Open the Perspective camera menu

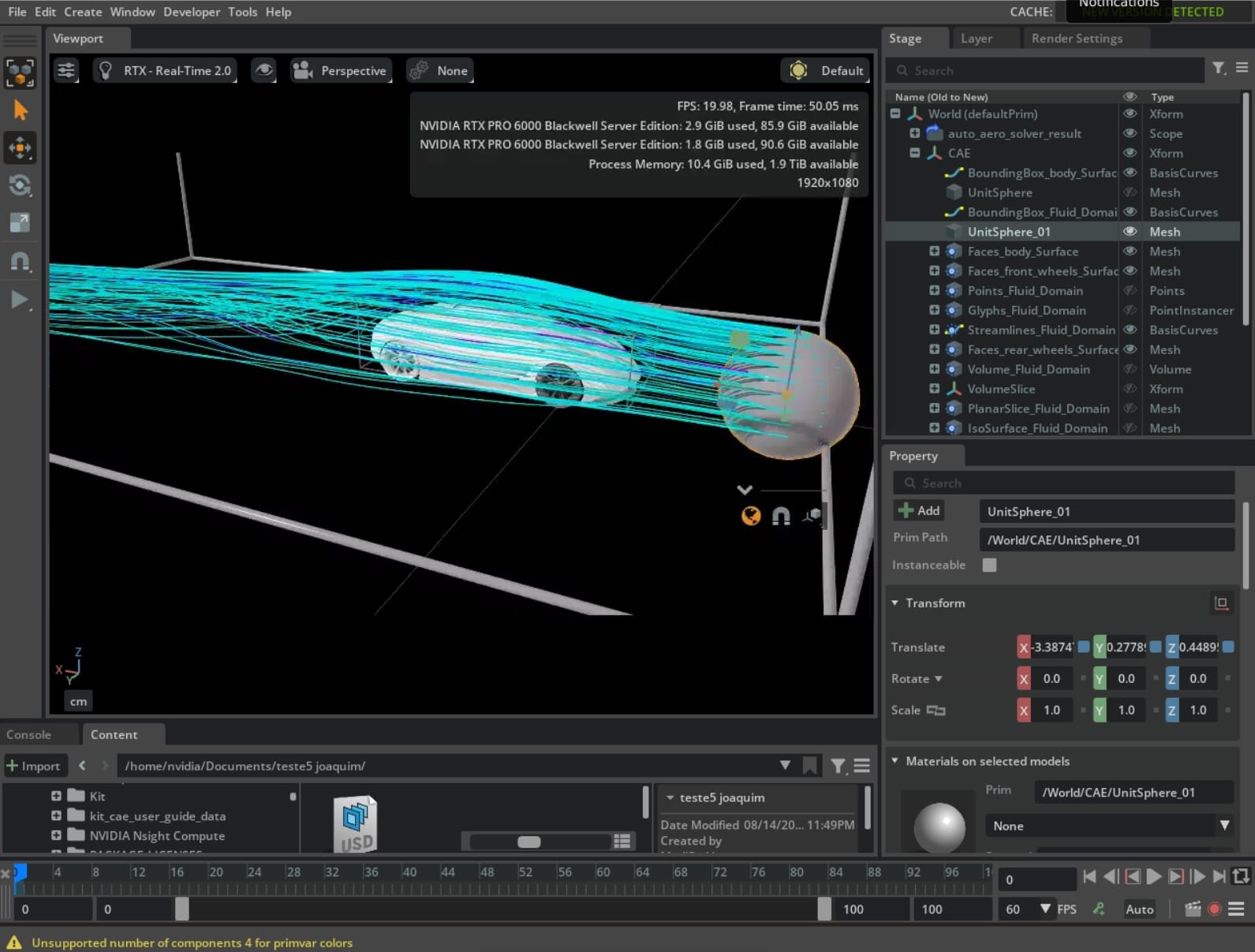point(341,70)
